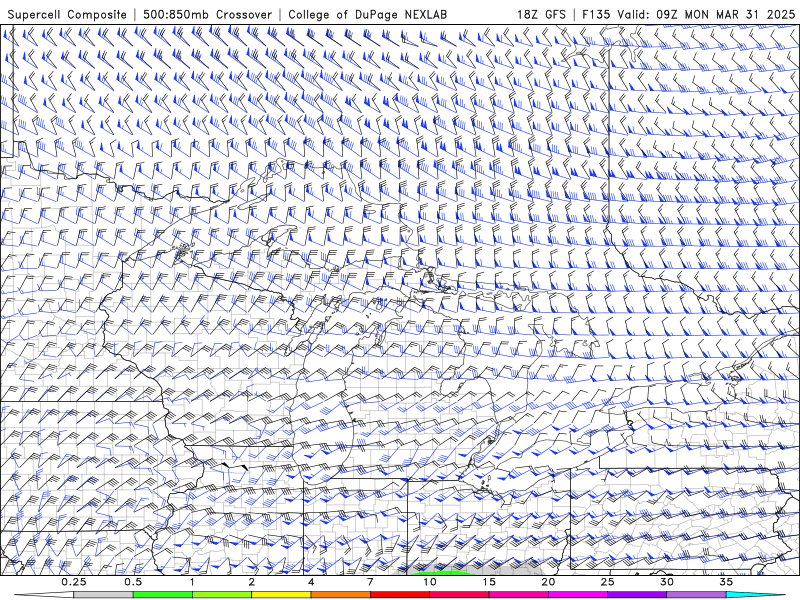Click the scale label 4 below the map
Image resolution: width=800 pixels, height=600 pixels.
point(311,582)
